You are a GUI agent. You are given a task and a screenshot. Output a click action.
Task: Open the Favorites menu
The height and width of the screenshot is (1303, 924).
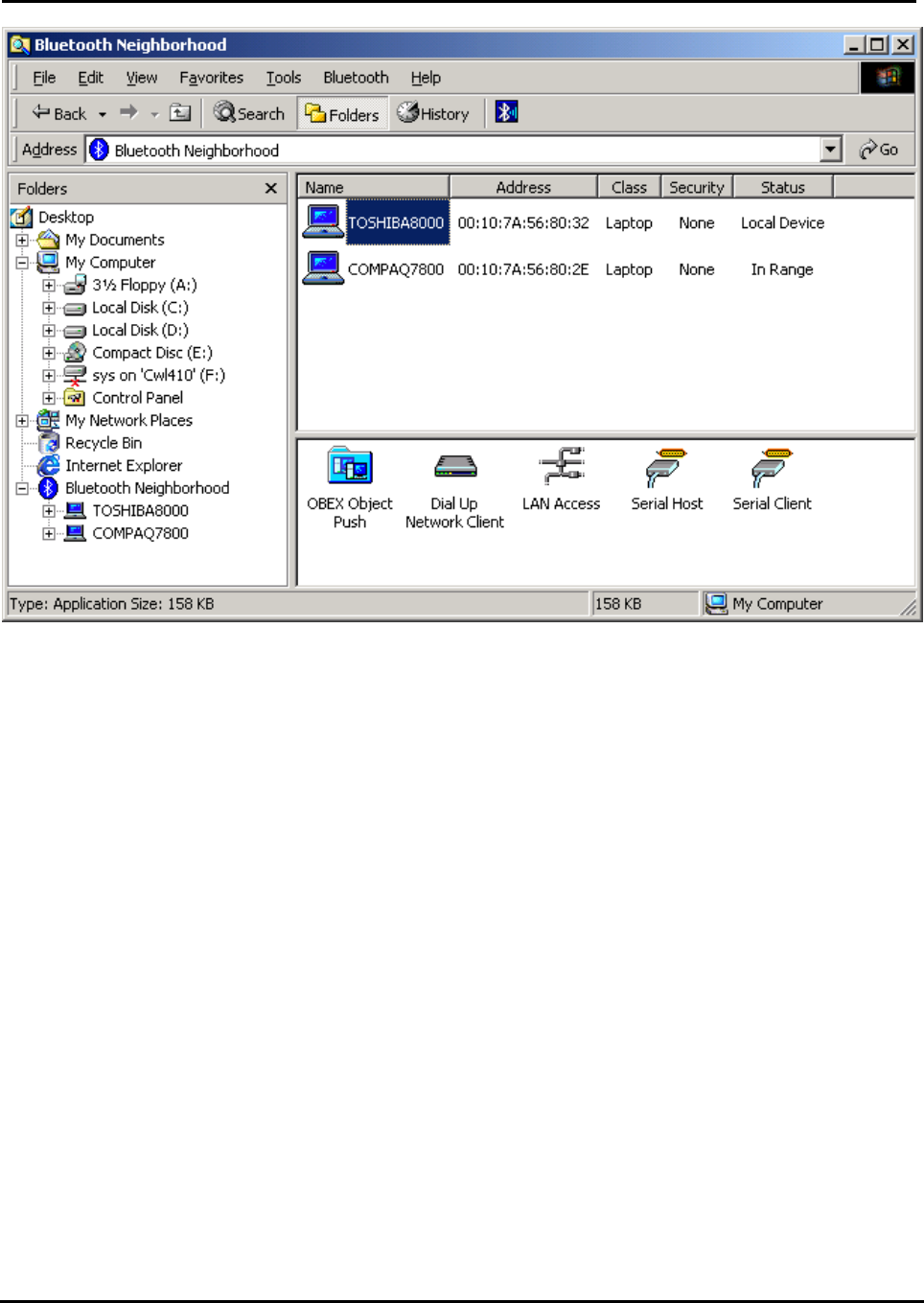tap(211, 78)
